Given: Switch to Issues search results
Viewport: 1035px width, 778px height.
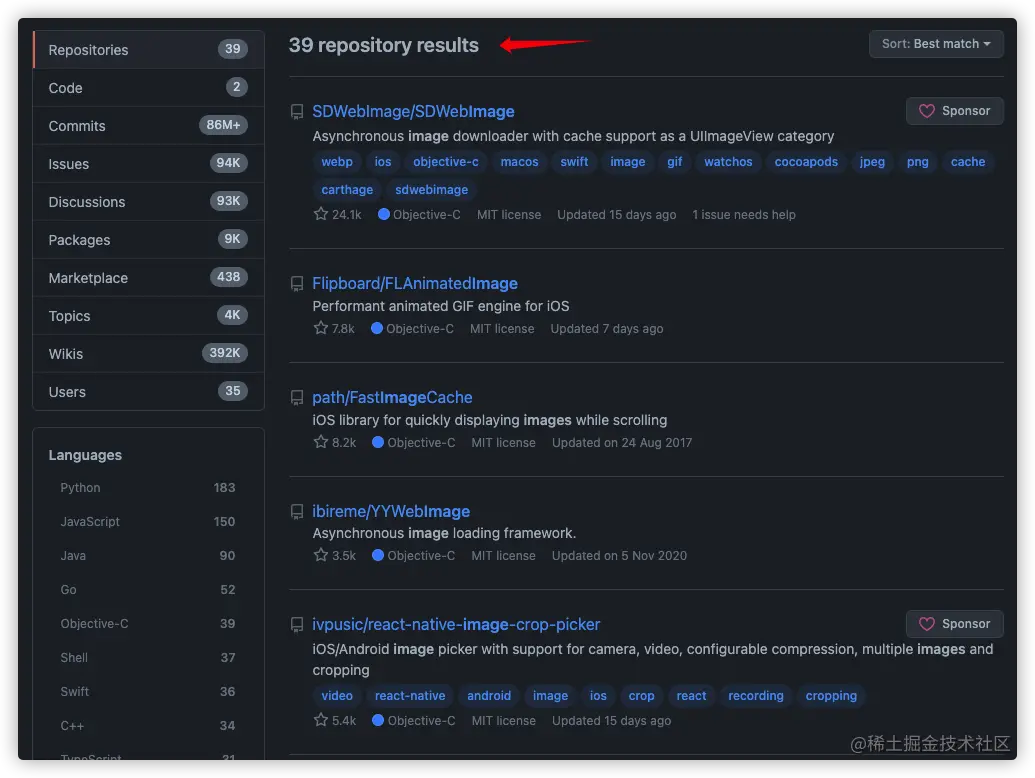Looking at the screenshot, I should (x=149, y=164).
